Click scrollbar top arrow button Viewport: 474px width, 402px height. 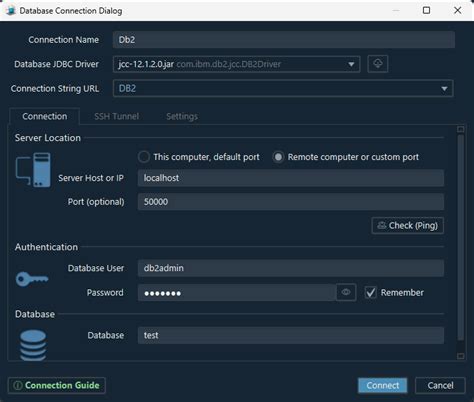461,129
